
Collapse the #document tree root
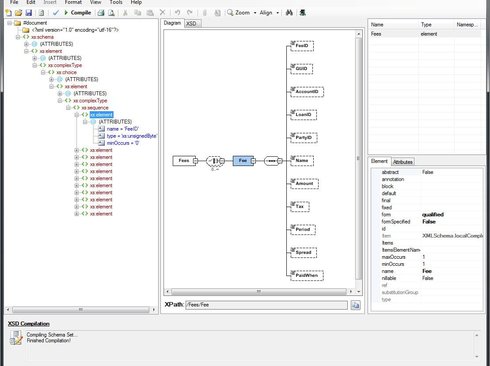10,23
